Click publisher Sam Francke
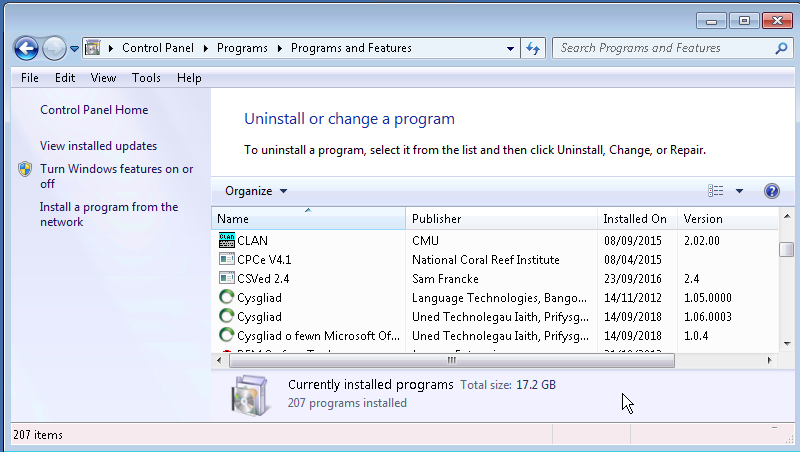The image size is (800, 452). 445,279
